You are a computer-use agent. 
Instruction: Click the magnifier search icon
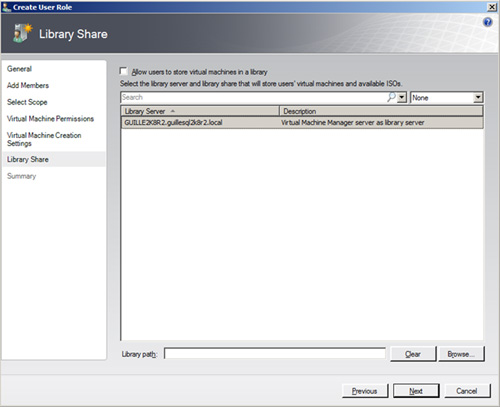[392, 97]
